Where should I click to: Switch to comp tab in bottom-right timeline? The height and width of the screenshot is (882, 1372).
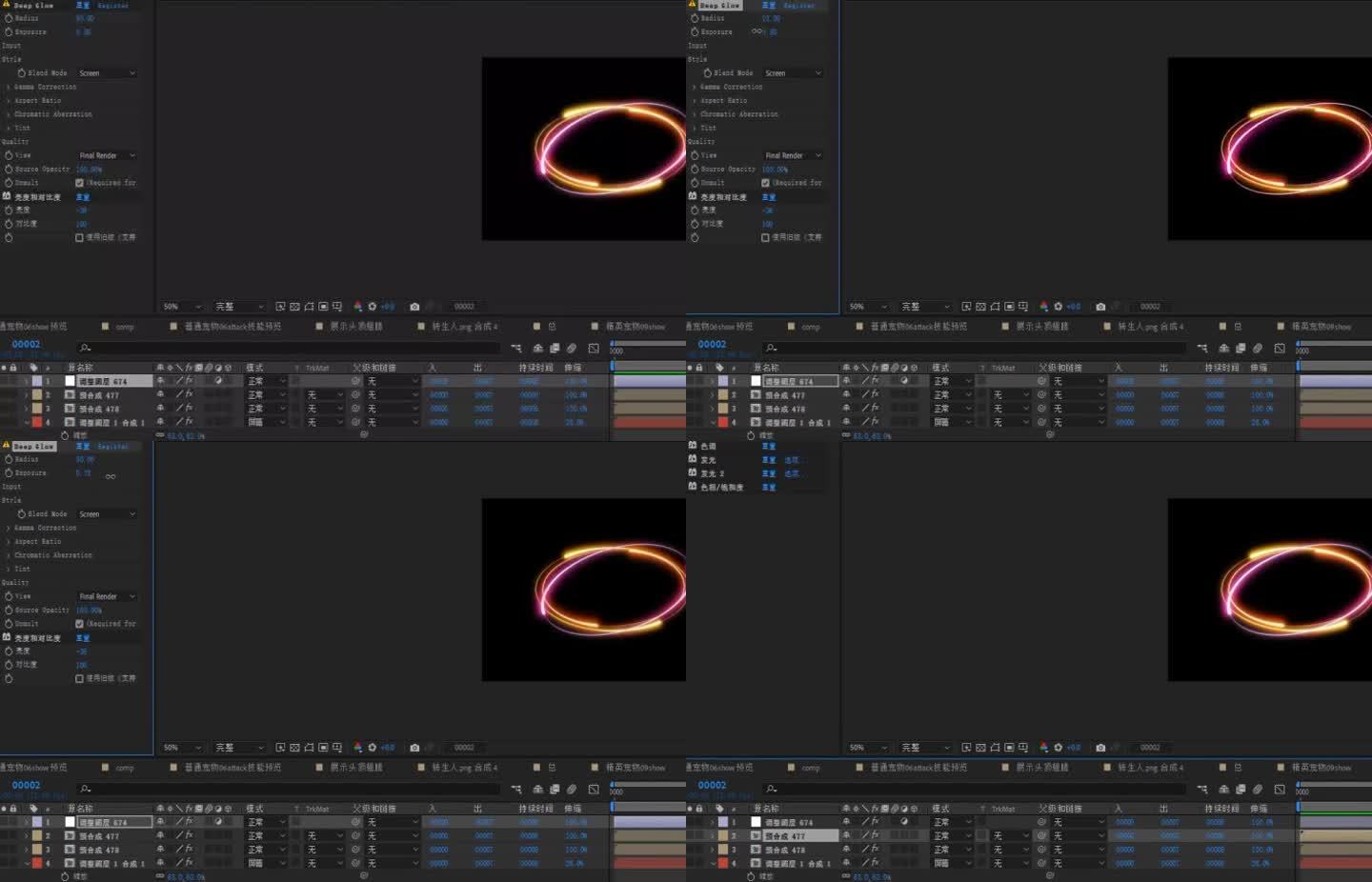tap(811, 768)
